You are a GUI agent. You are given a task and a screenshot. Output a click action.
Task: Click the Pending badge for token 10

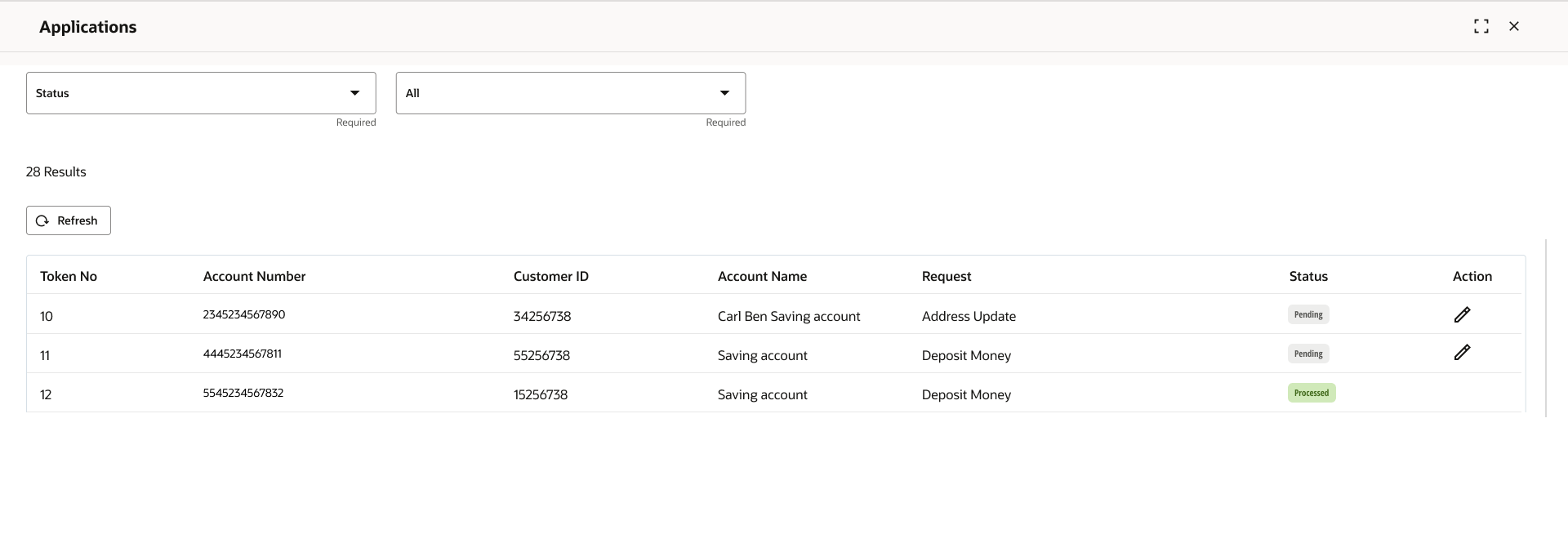tap(1308, 314)
